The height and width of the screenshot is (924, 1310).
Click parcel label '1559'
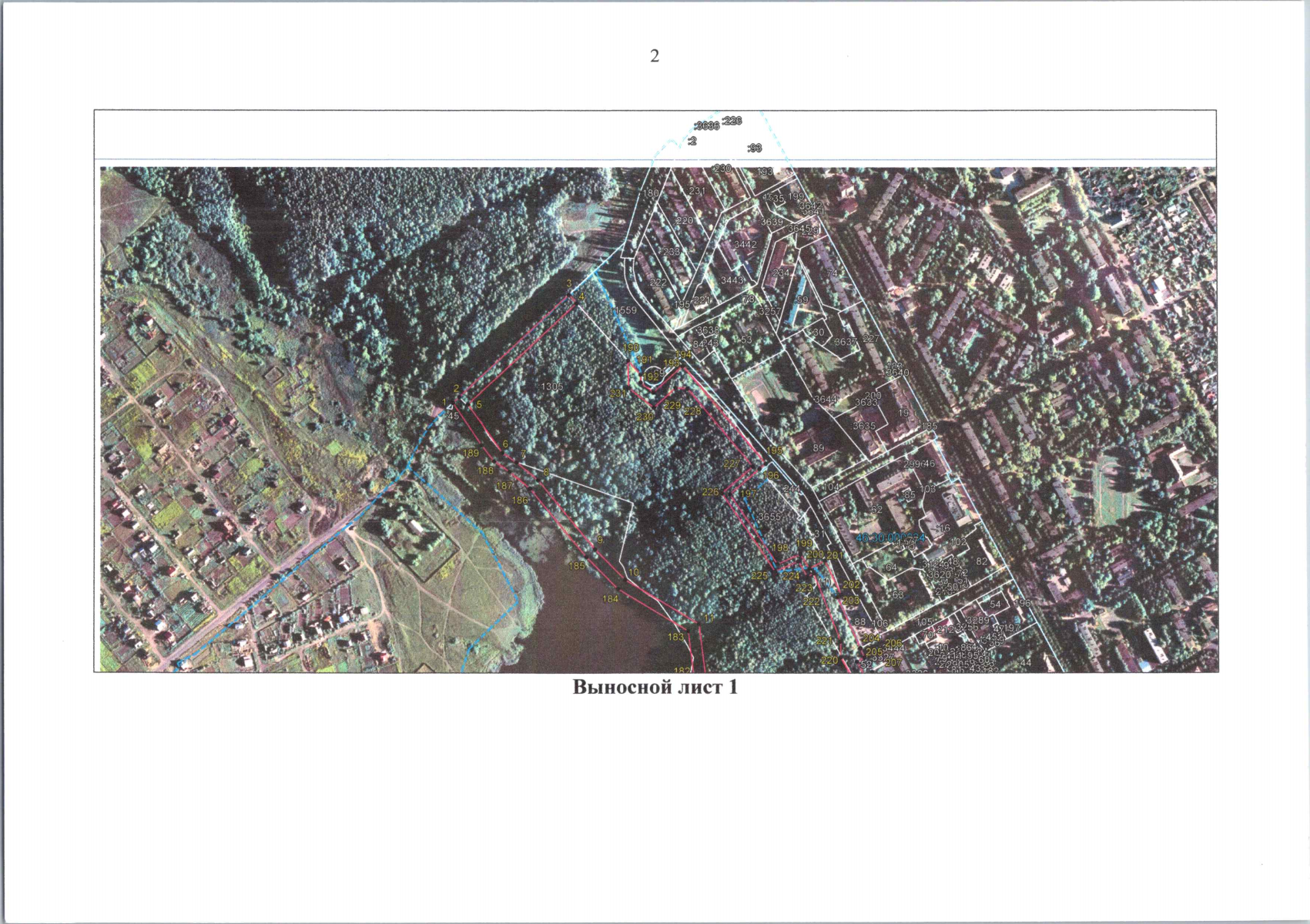point(625,310)
